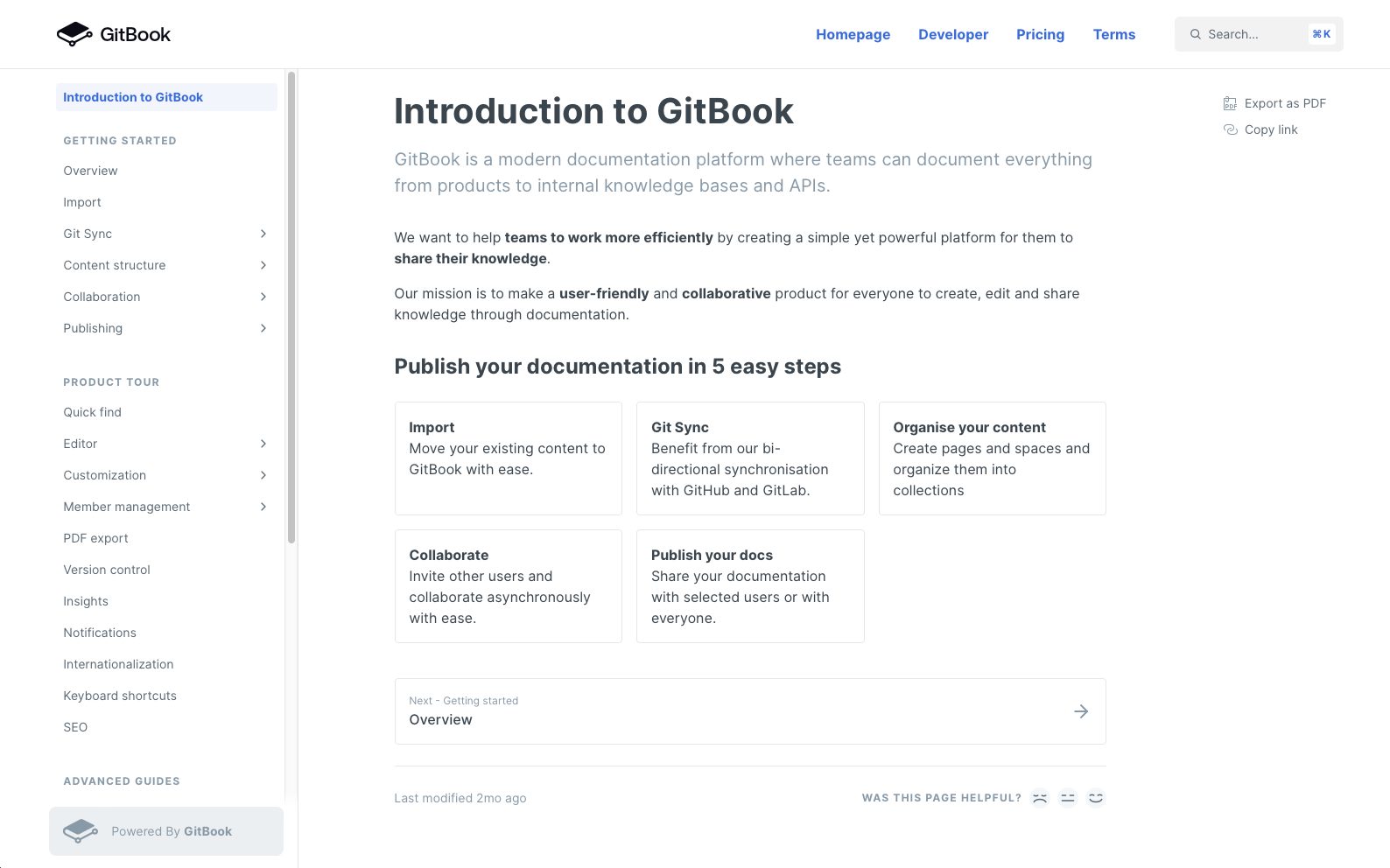The height and width of the screenshot is (868, 1390).
Task: Expand the Customization section chevron
Action: tap(263, 475)
